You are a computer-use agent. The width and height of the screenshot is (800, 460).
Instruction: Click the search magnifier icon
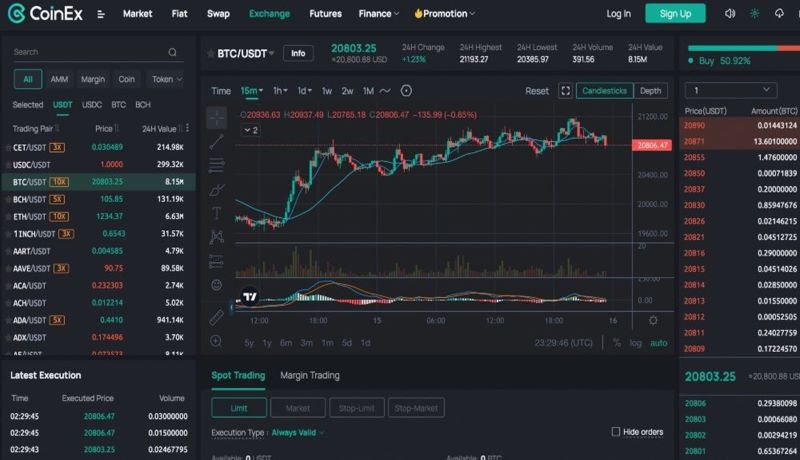tap(172, 52)
